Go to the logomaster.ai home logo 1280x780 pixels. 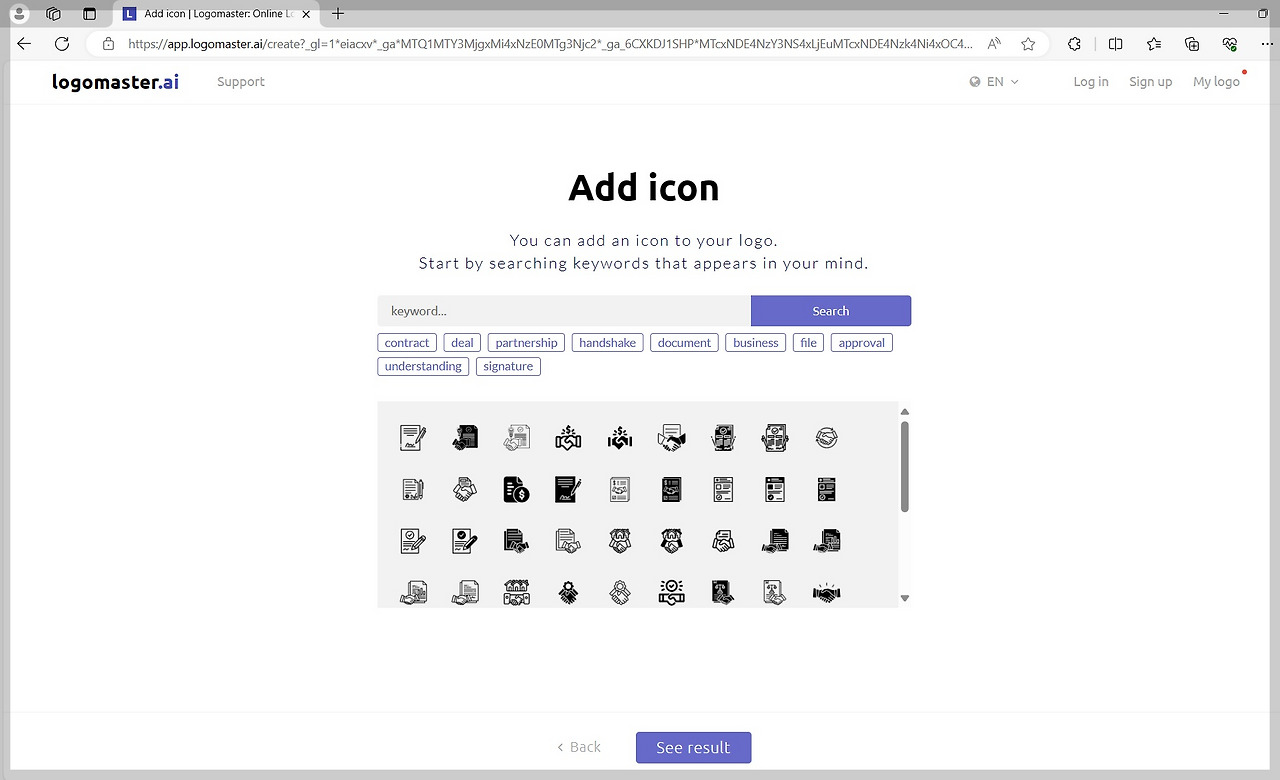[116, 82]
